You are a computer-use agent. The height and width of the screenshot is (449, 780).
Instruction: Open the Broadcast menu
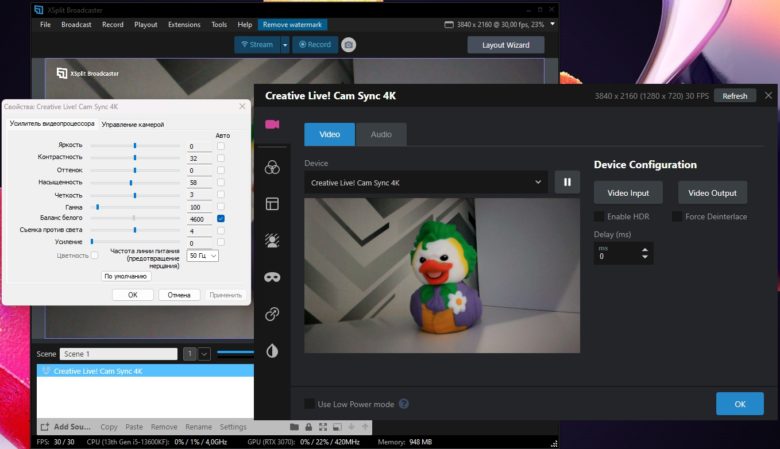tap(76, 24)
